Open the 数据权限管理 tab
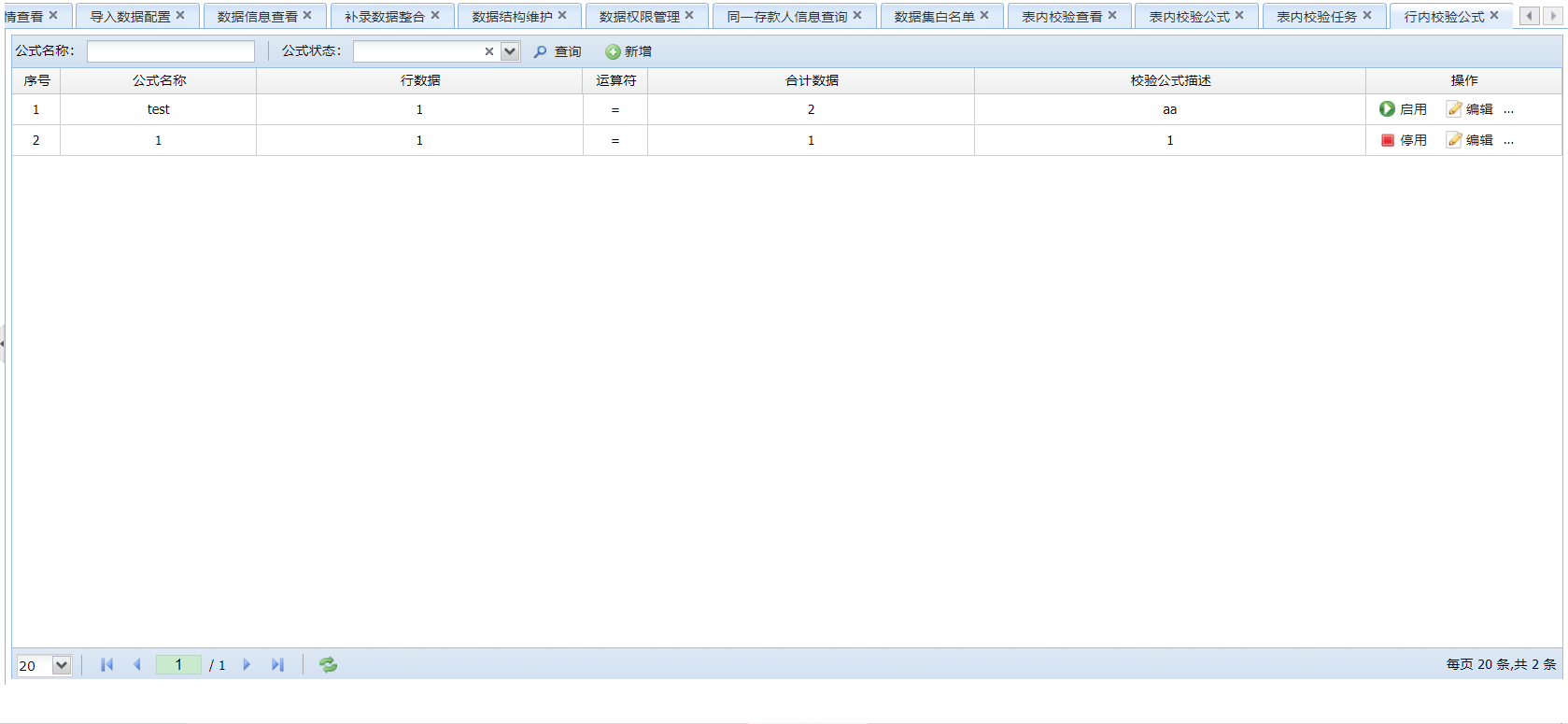The width and height of the screenshot is (1568, 724). coord(639,17)
